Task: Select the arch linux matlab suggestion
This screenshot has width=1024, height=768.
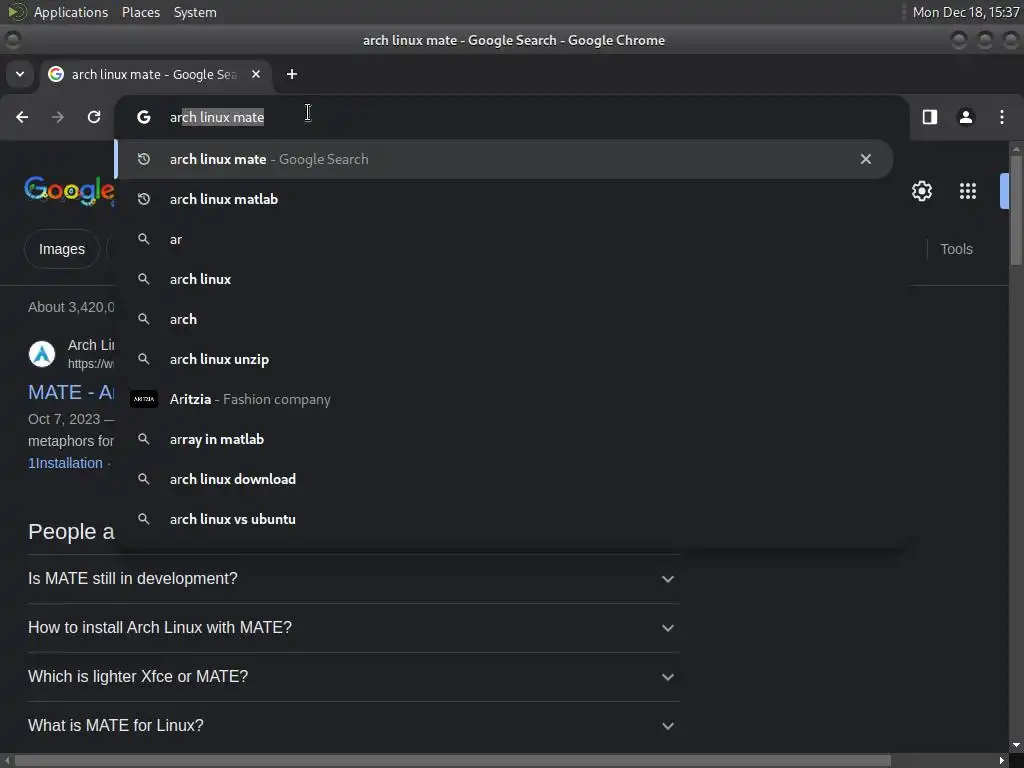Action: pos(504,199)
